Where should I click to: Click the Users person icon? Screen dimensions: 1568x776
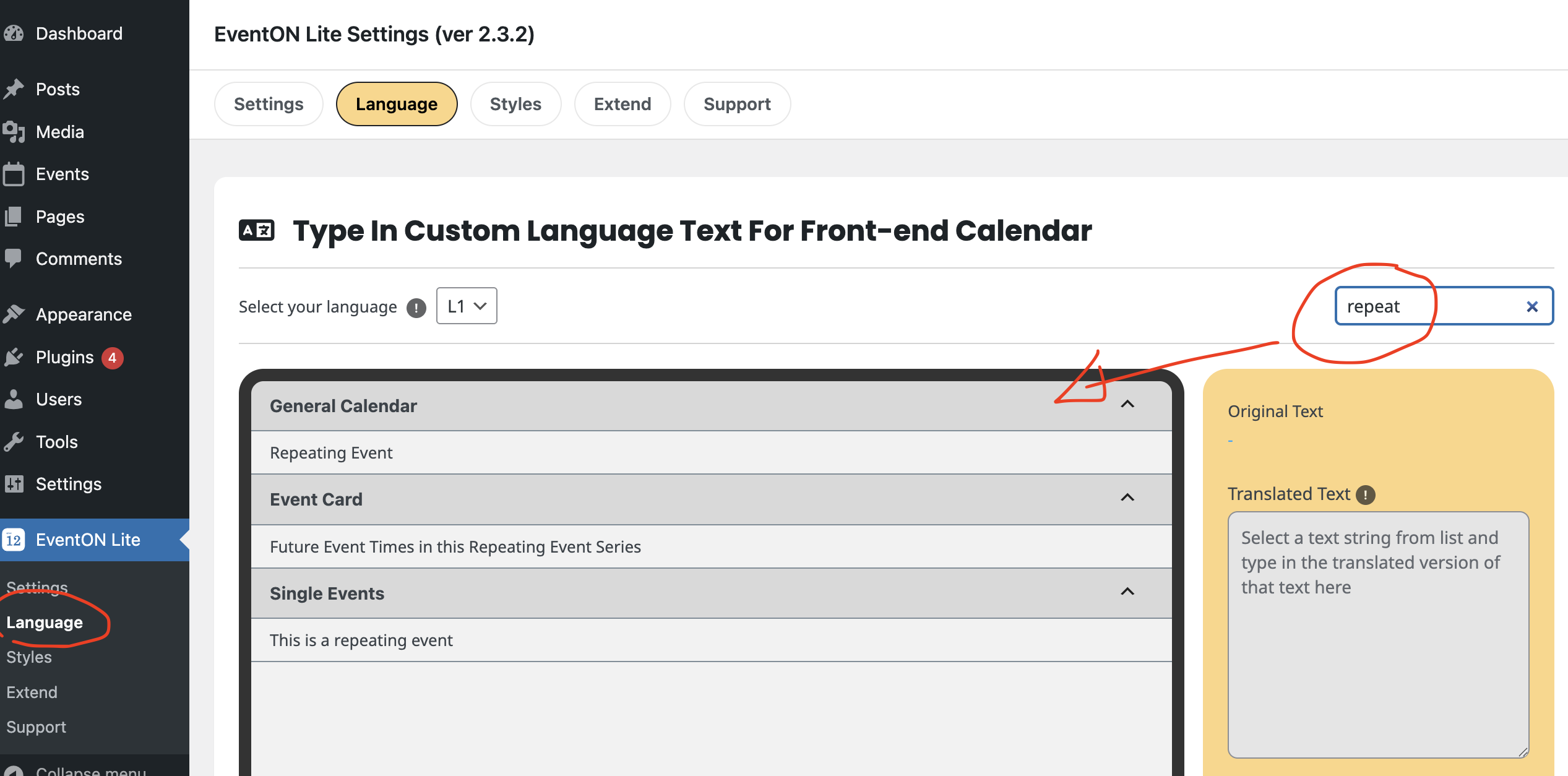14,399
